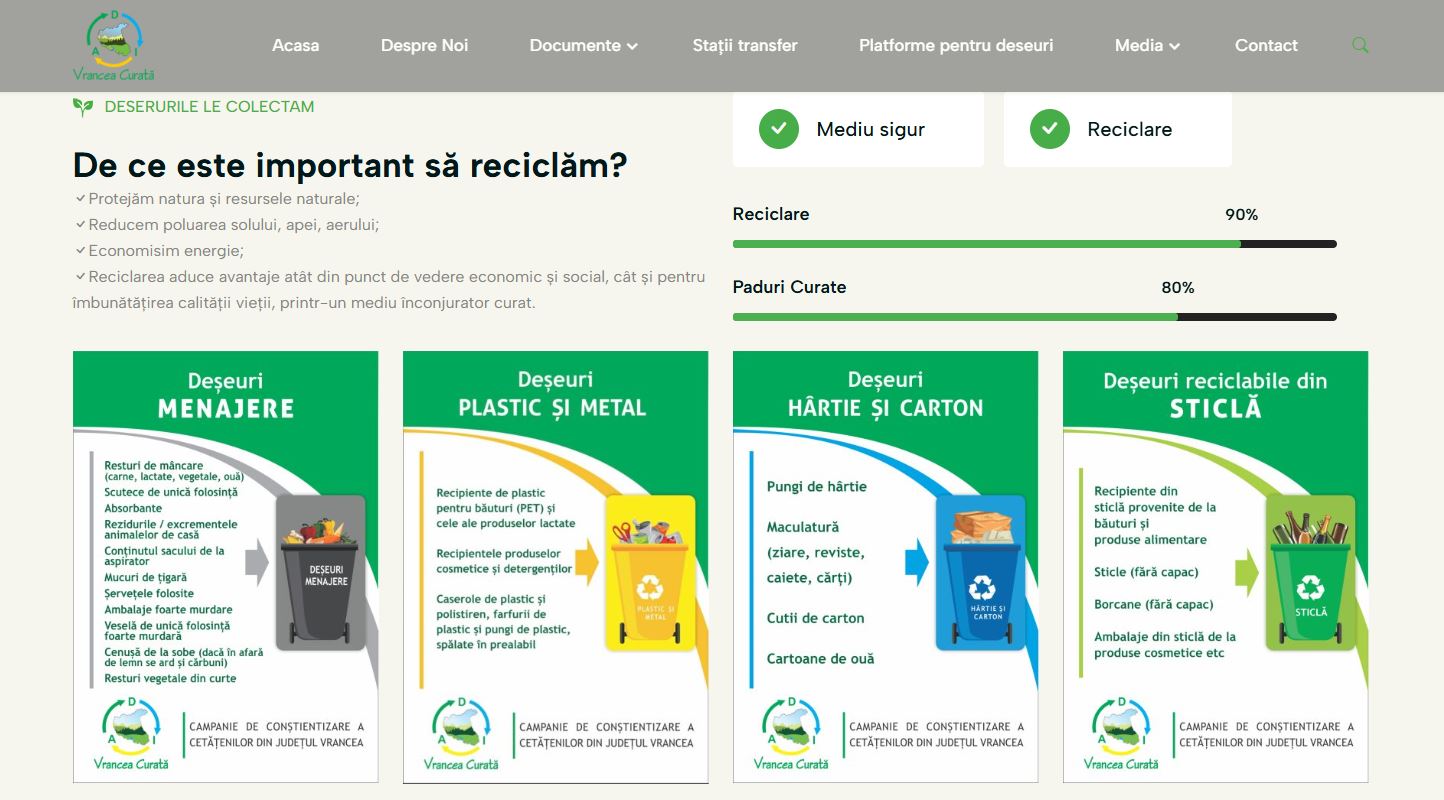1444x800 pixels.
Task: Go to the Acasa page
Action: [x=295, y=46]
